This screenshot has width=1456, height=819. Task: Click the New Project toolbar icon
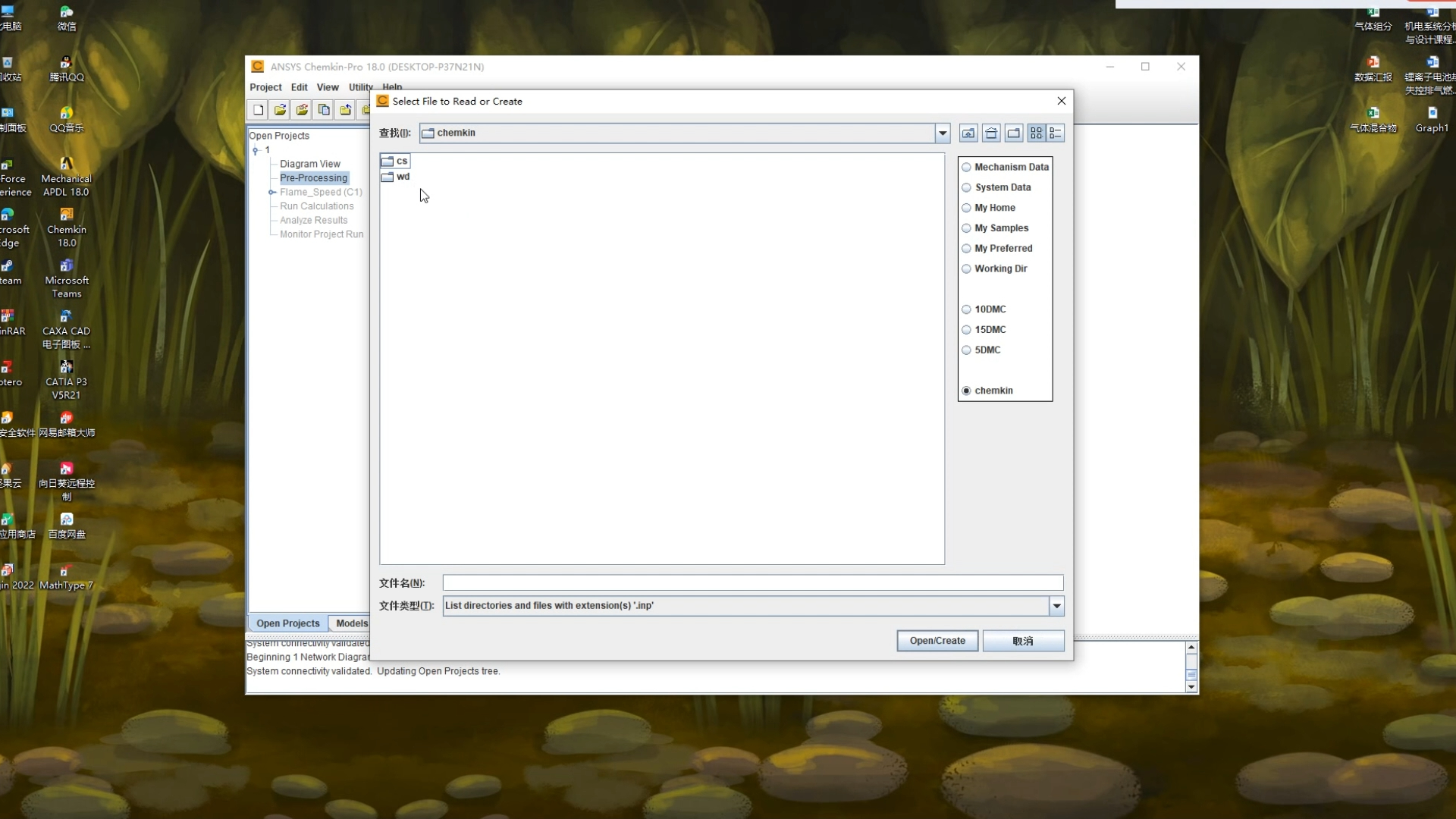[x=259, y=110]
